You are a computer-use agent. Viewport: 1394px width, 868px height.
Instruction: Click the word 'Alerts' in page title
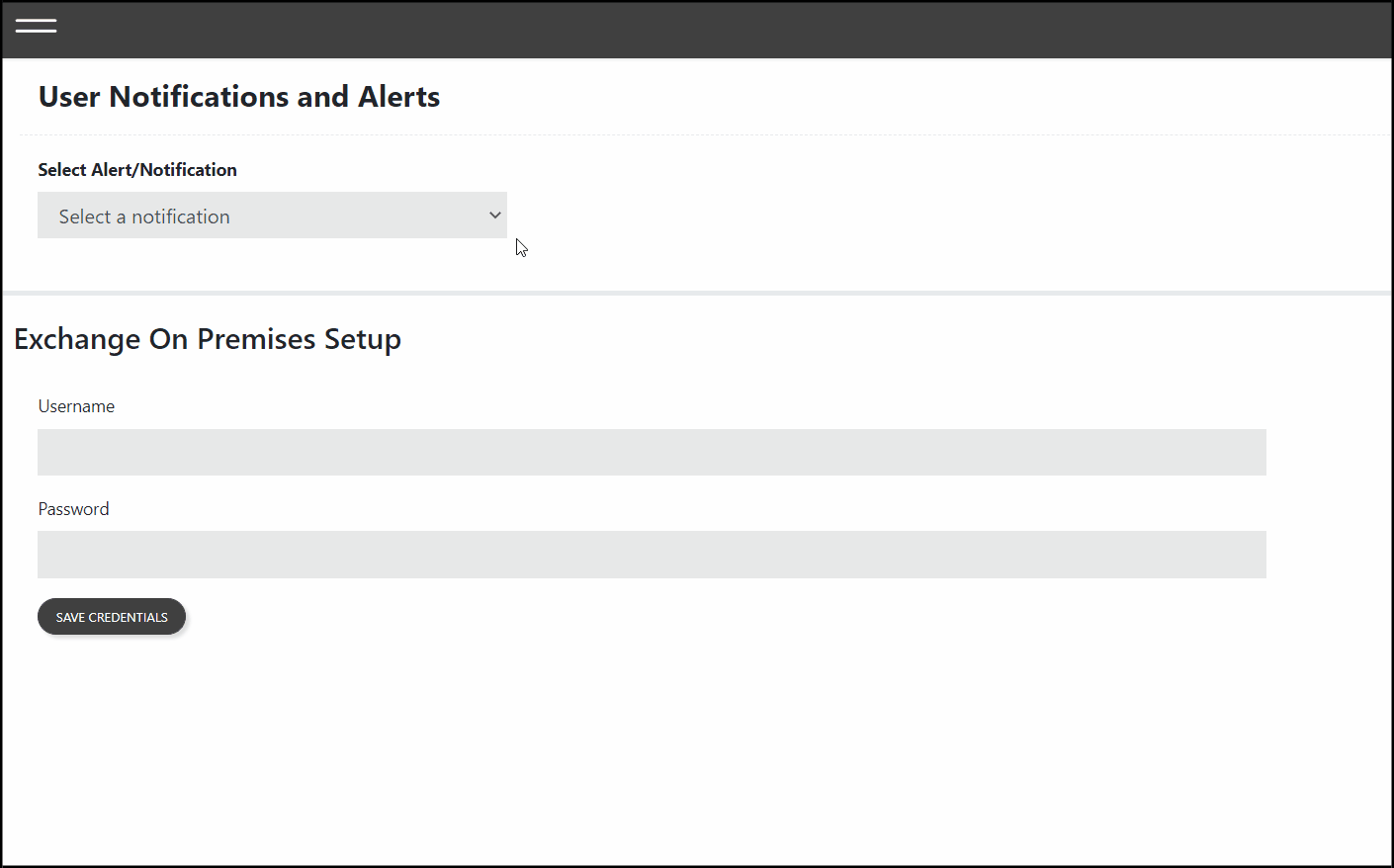(399, 97)
